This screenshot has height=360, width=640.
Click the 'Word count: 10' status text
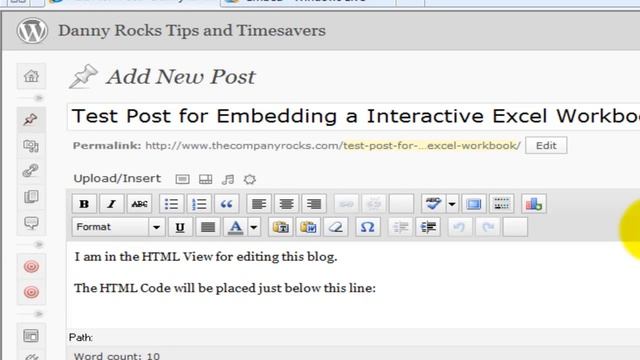(117, 356)
